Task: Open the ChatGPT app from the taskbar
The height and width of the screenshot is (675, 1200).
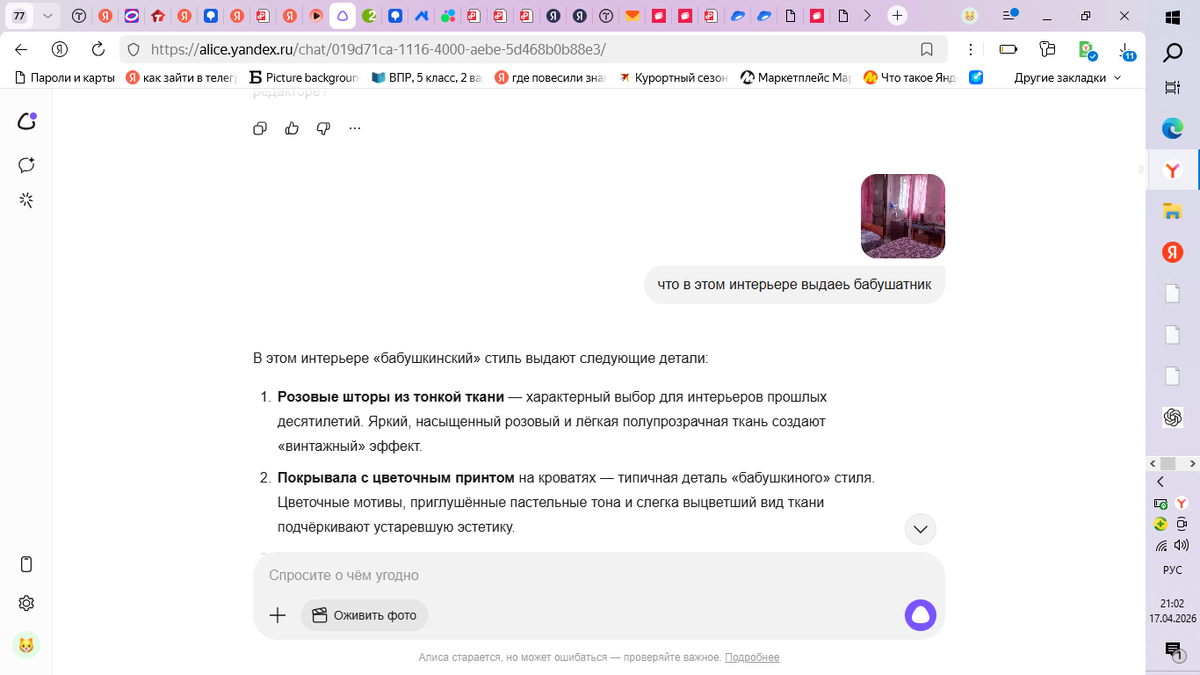Action: pos(1172,417)
